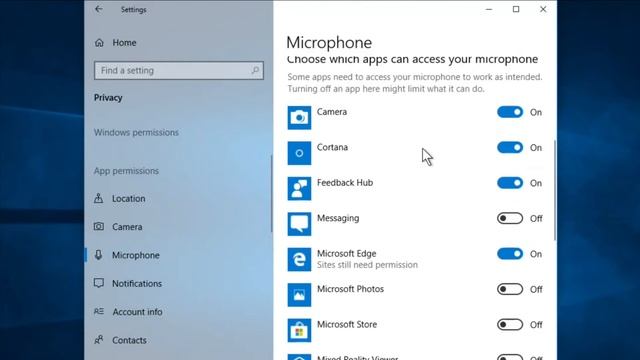Click the Messaging app icon
The height and width of the screenshot is (360, 640).
point(299,224)
